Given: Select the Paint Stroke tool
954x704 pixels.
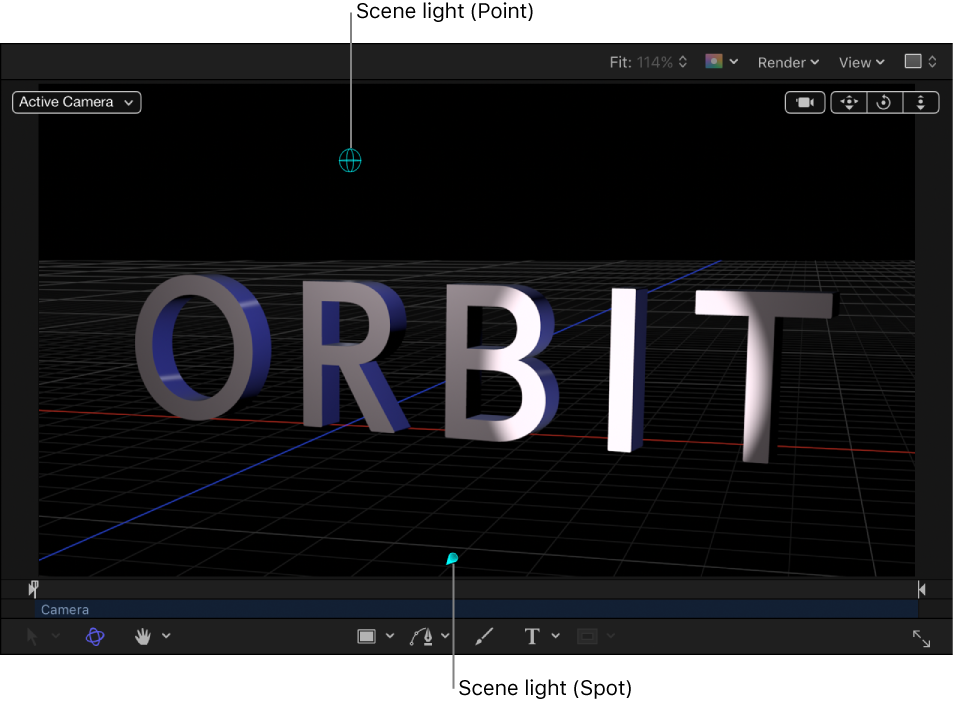Looking at the screenshot, I should pos(485,636).
